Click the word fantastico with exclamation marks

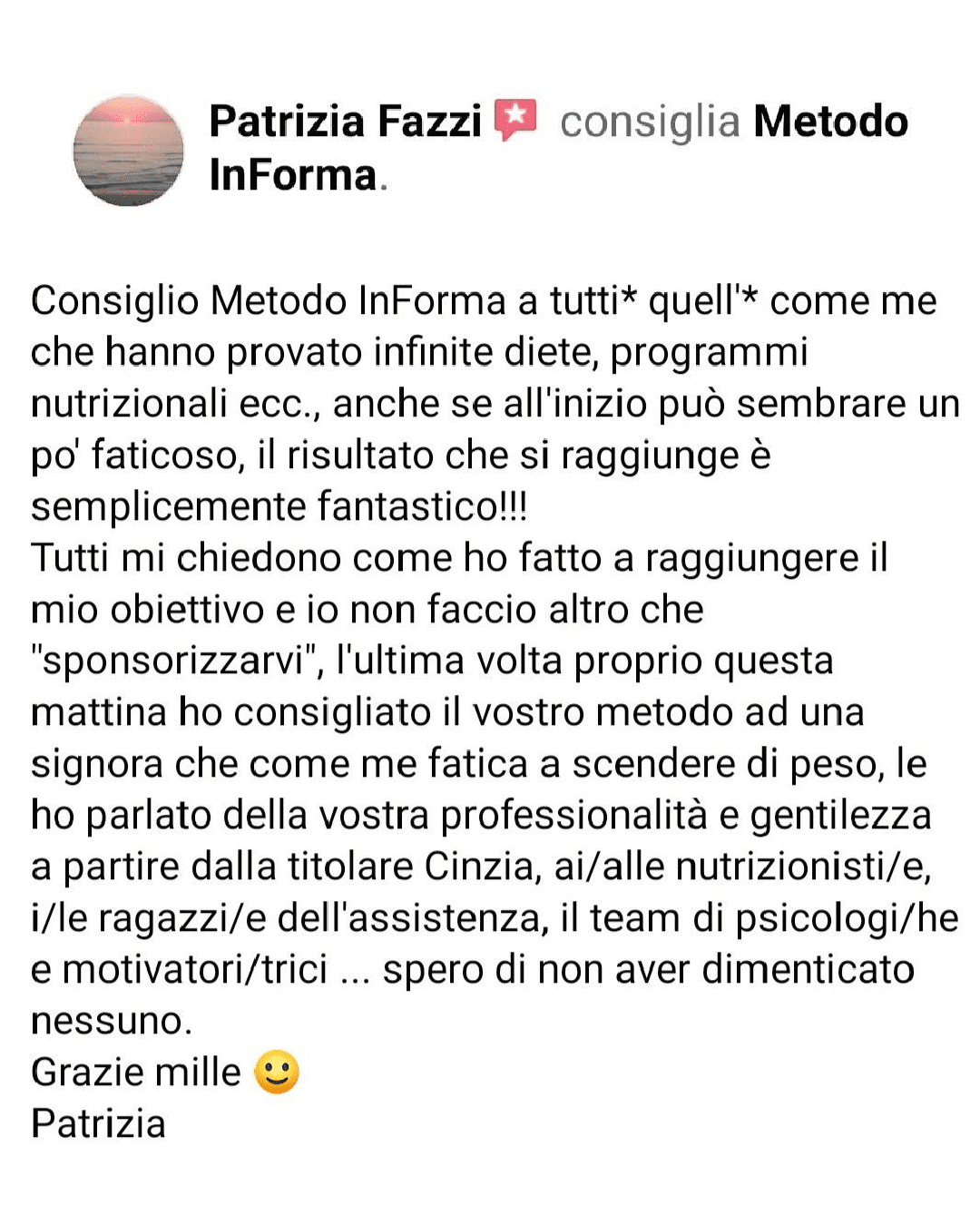click(x=422, y=506)
